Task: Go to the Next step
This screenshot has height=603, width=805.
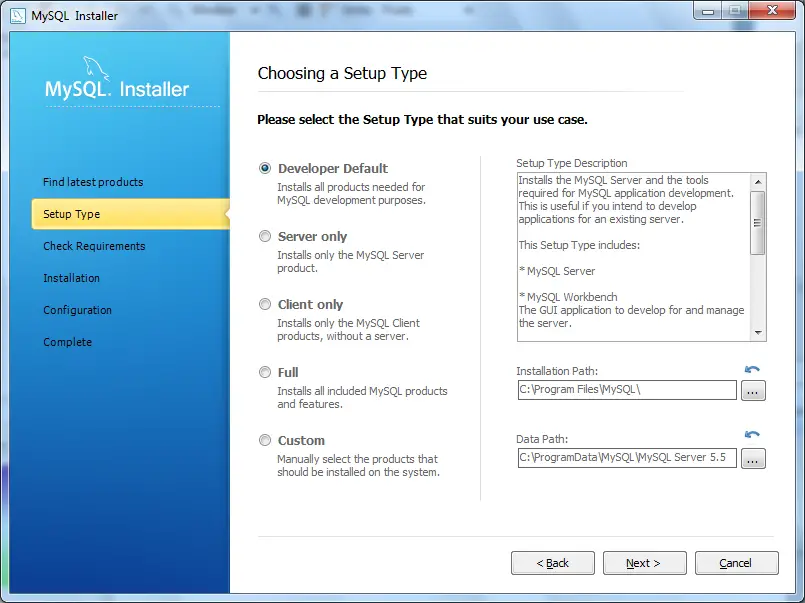Action: [x=644, y=563]
